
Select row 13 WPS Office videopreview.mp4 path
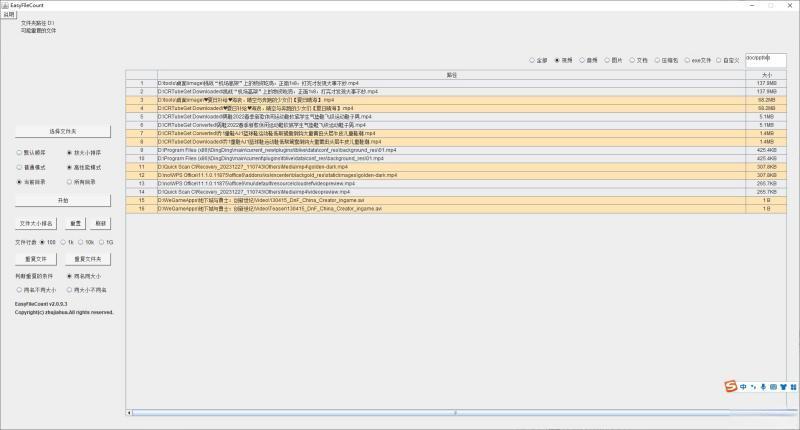[452, 184]
